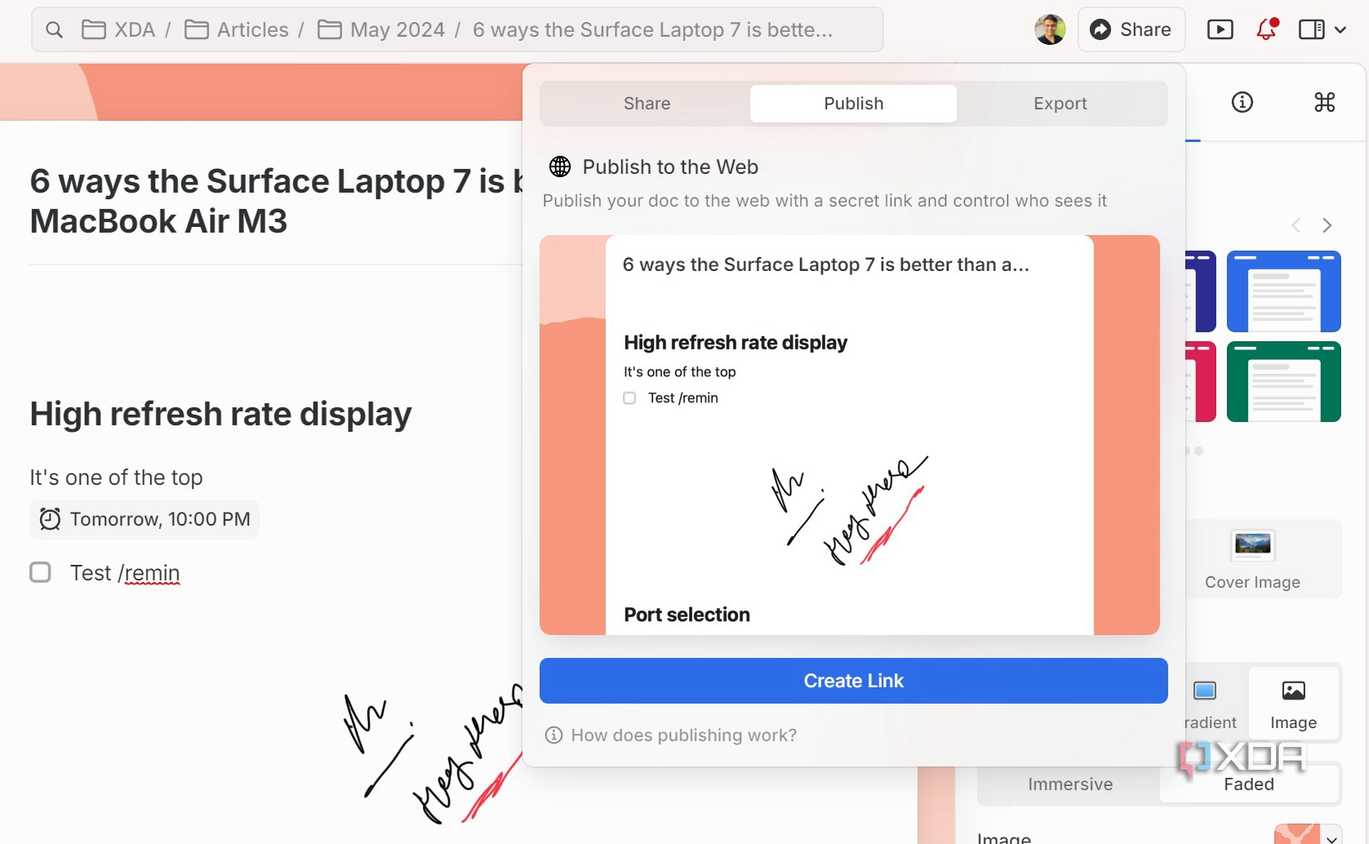The width and height of the screenshot is (1369, 844).
Task: Expand the sidebar layout dropdown arrow
Action: (1340, 31)
